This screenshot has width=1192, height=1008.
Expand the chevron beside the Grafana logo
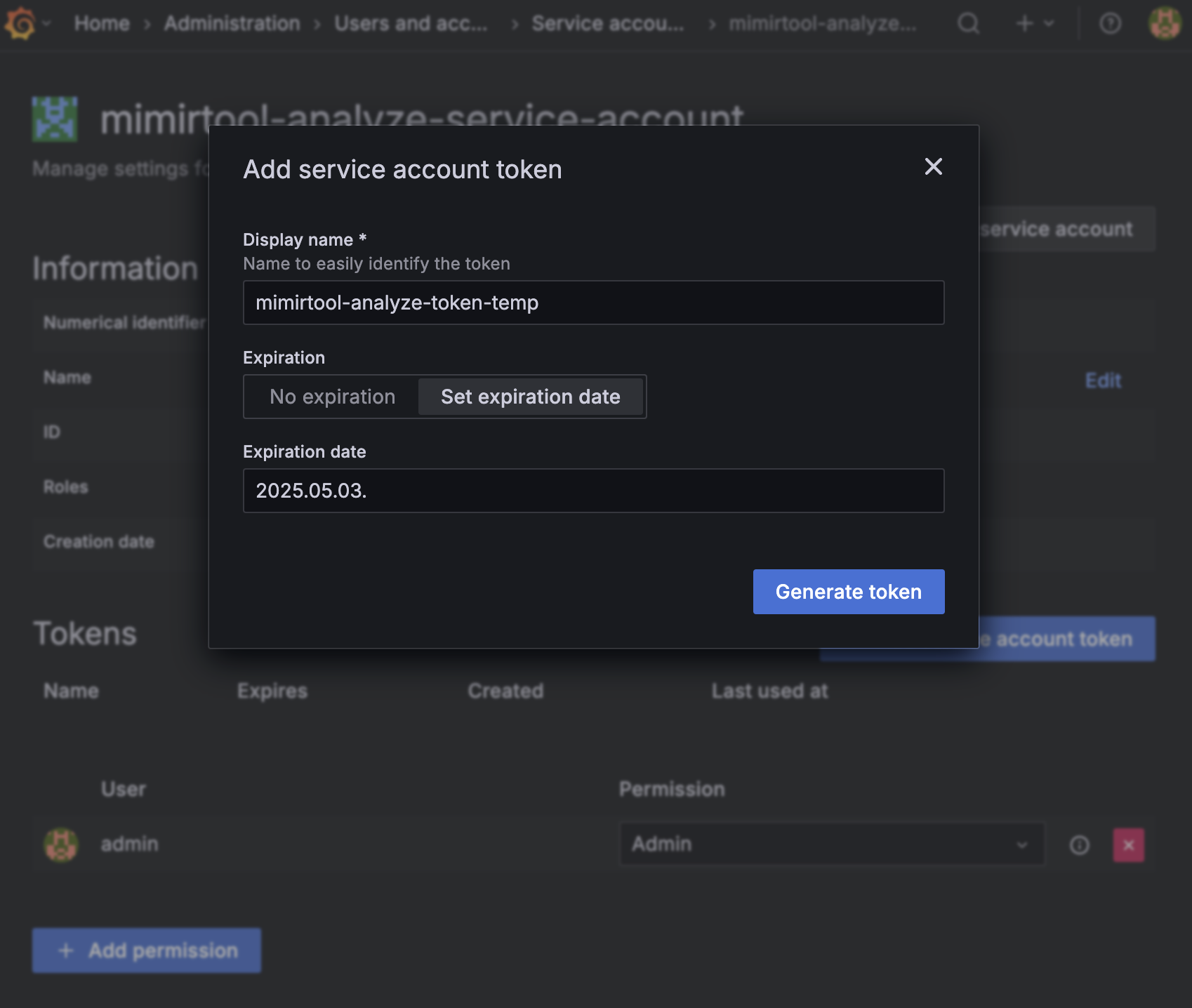pyautogui.click(x=45, y=23)
